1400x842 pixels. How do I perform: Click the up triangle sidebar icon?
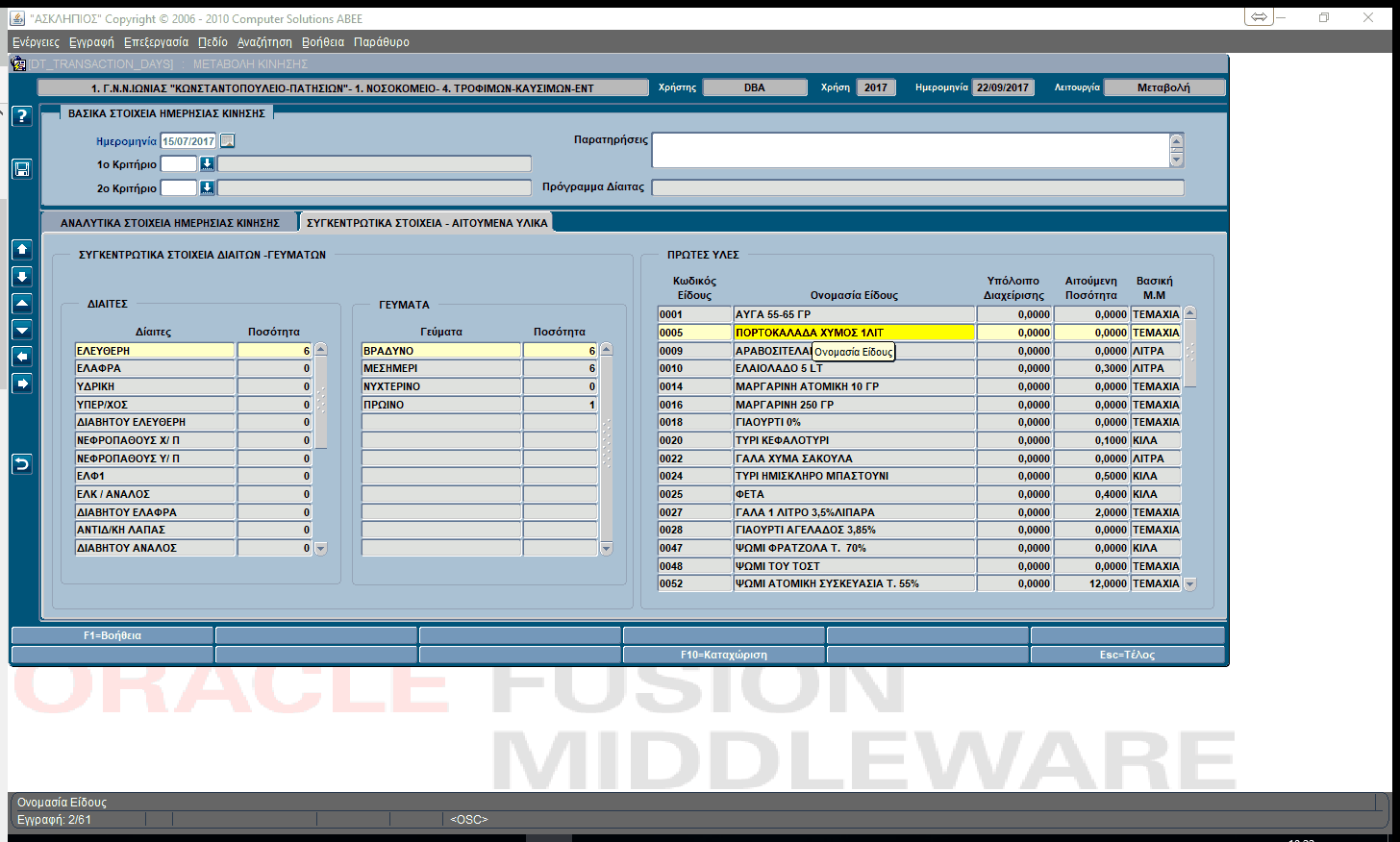(x=22, y=304)
